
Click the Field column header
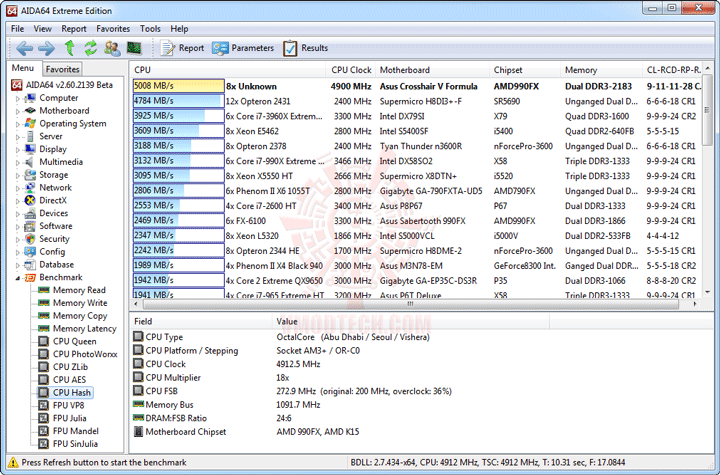click(x=202, y=321)
